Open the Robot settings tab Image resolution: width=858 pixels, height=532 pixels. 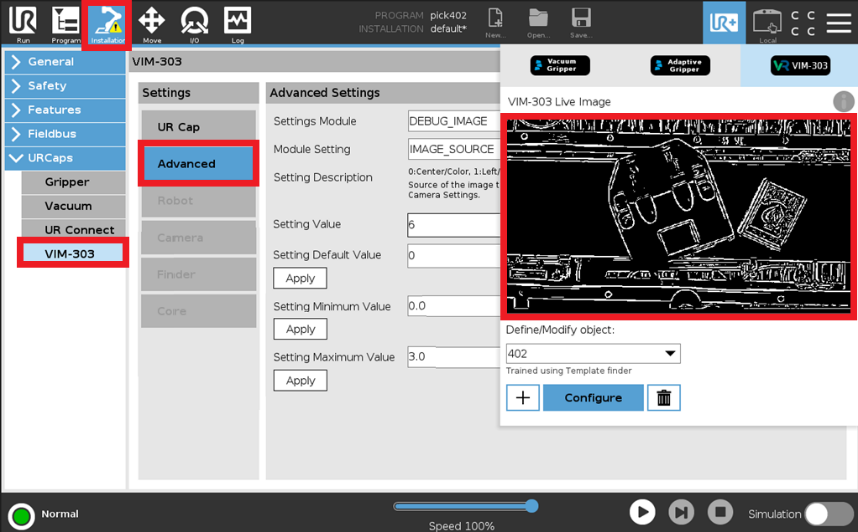pos(198,201)
